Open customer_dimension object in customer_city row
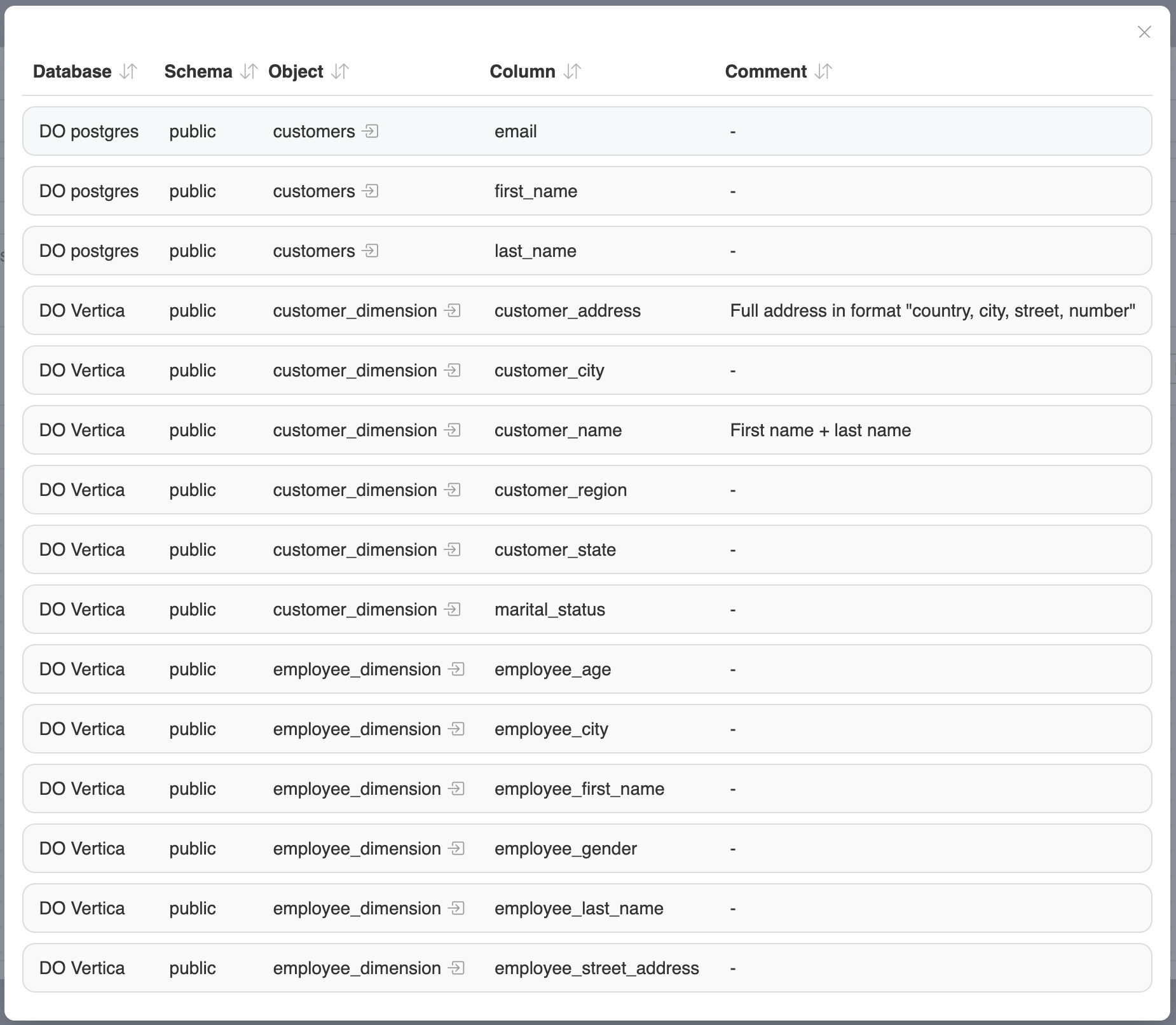Image resolution: width=1176 pixels, height=1025 pixels. pos(453,370)
